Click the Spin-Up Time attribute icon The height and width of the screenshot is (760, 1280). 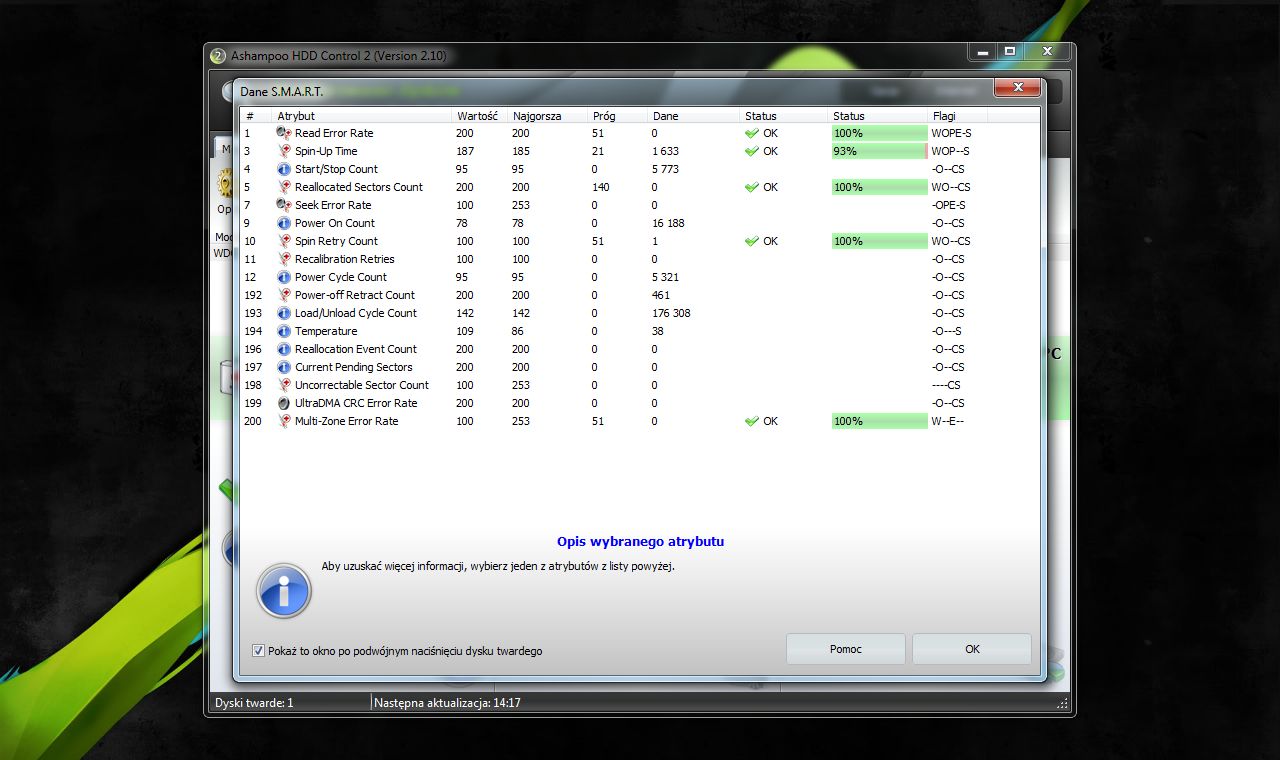pos(284,151)
